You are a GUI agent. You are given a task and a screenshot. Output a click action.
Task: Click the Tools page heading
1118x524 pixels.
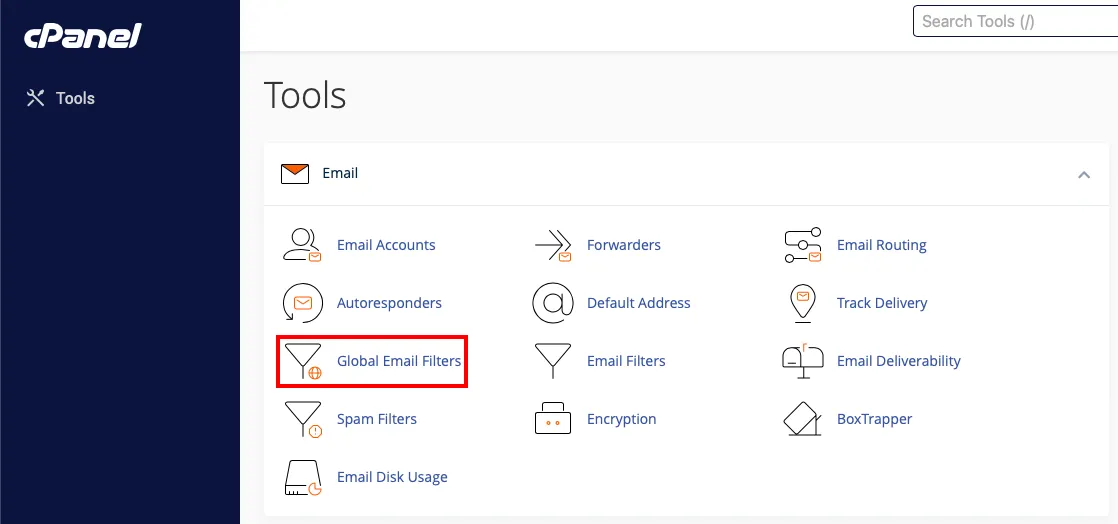coord(305,96)
